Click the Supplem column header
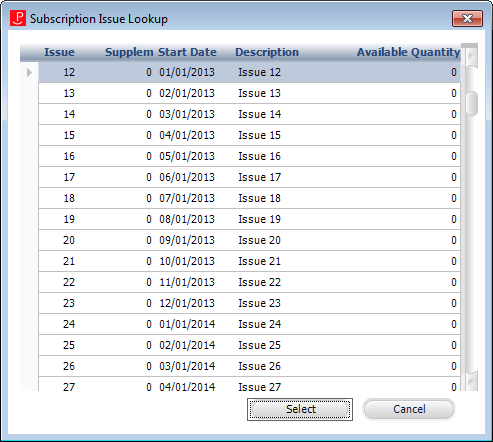This screenshot has width=493, height=442. [129, 52]
